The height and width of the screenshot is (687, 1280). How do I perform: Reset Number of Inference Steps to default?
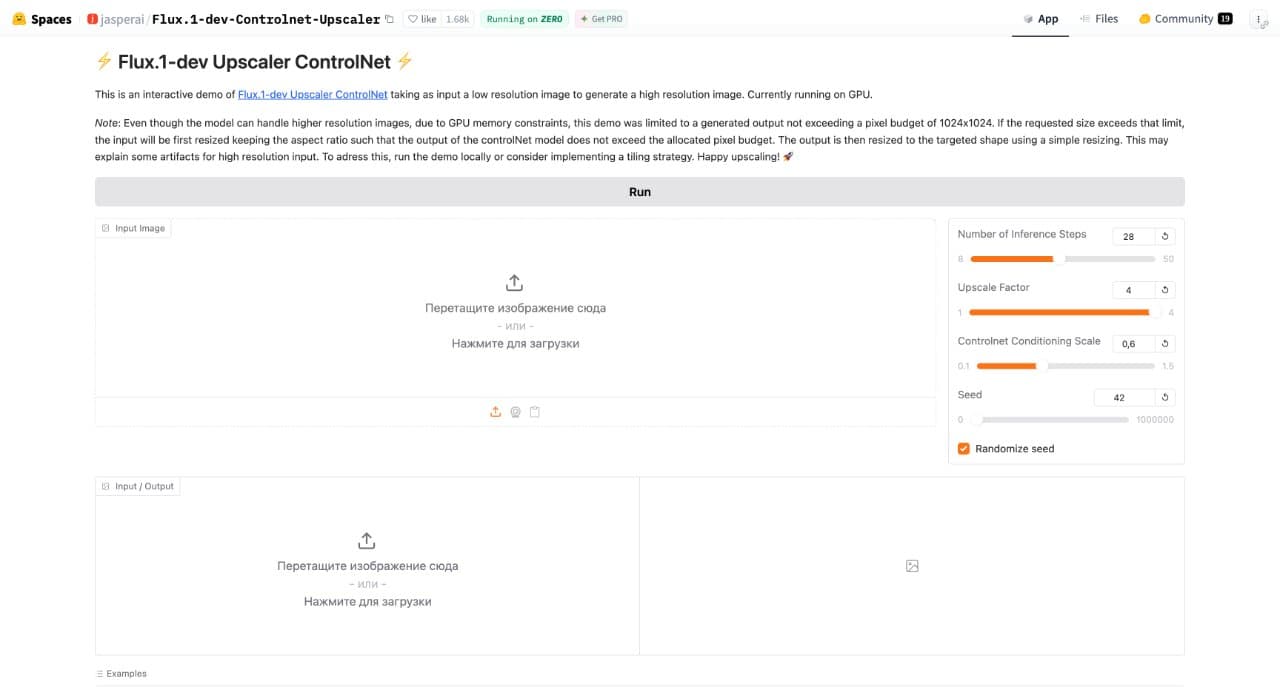[x=1165, y=237]
